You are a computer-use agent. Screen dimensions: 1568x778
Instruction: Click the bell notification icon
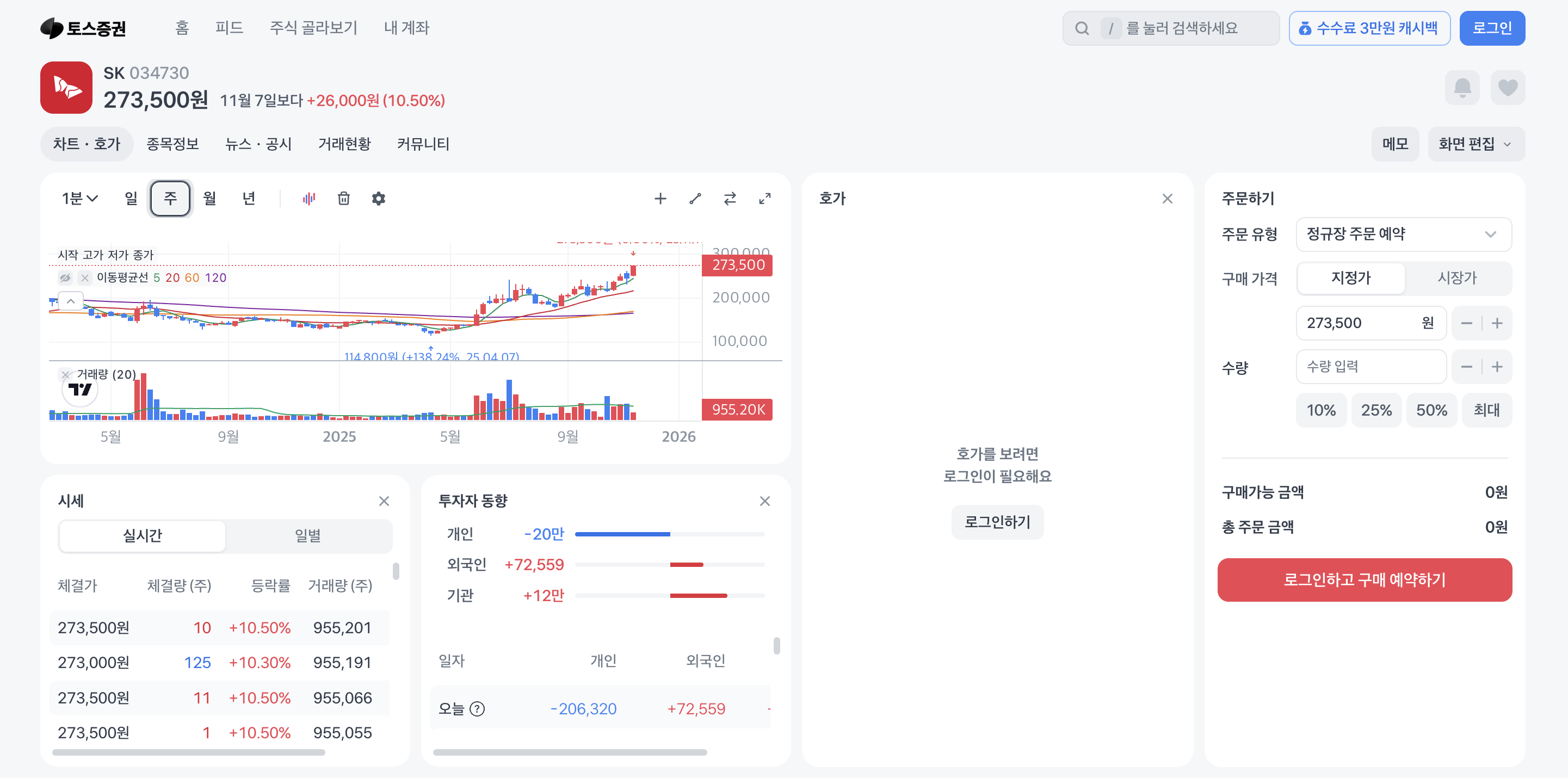click(x=1461, y=88)
